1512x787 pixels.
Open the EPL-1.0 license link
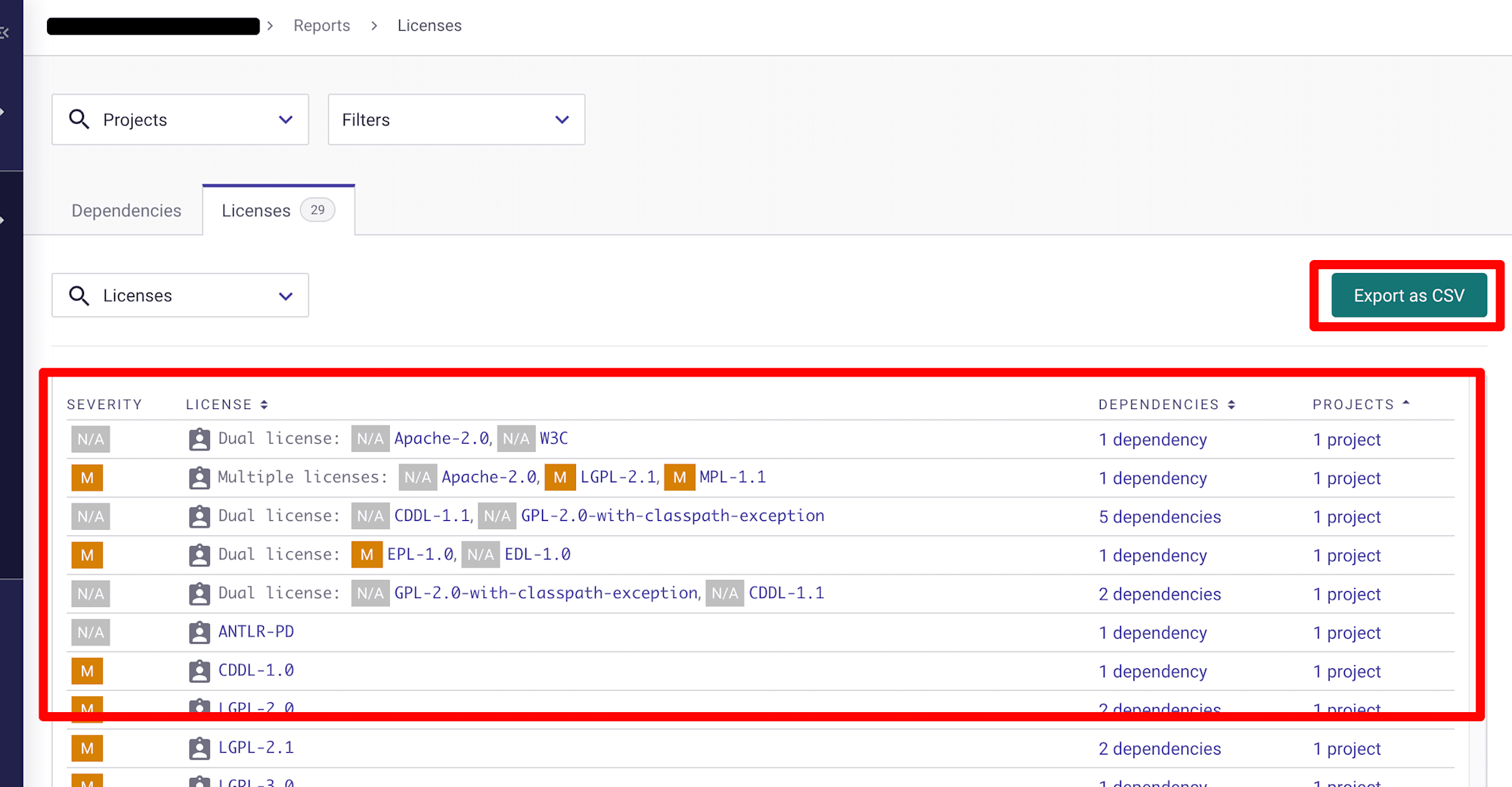(x=420, y=554)
